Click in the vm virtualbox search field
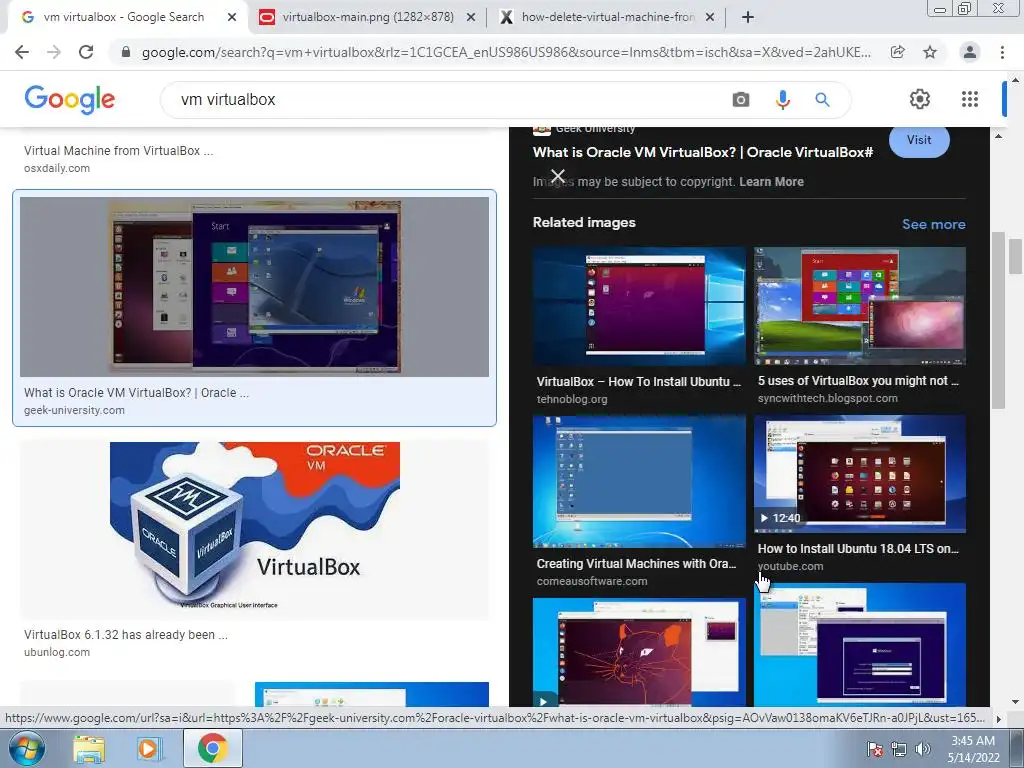The image size is (1024, 768). click(x=451, y=99)
